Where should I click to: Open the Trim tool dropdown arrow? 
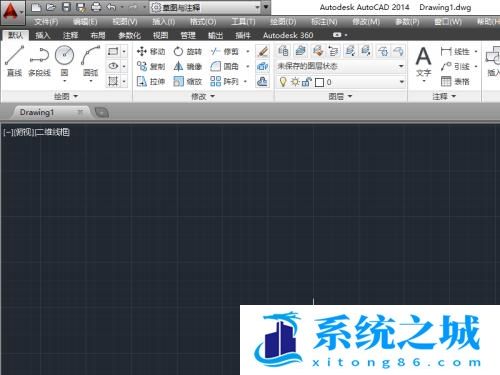point(247,51)
